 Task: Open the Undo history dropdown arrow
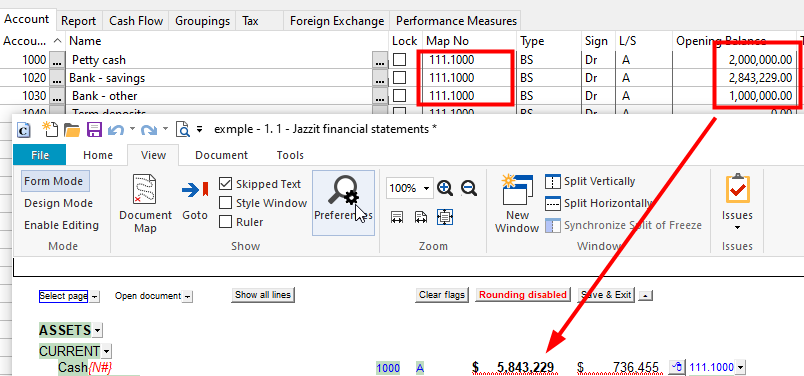click(x=132, y=129)
